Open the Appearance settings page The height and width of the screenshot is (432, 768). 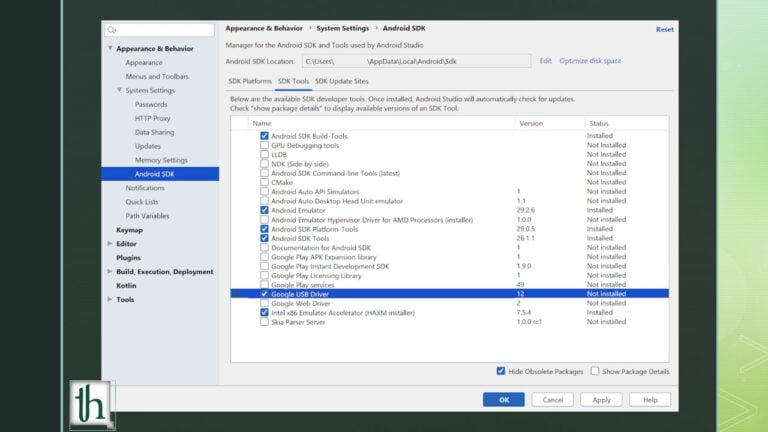pyautogui.click(x=144, y=63)
